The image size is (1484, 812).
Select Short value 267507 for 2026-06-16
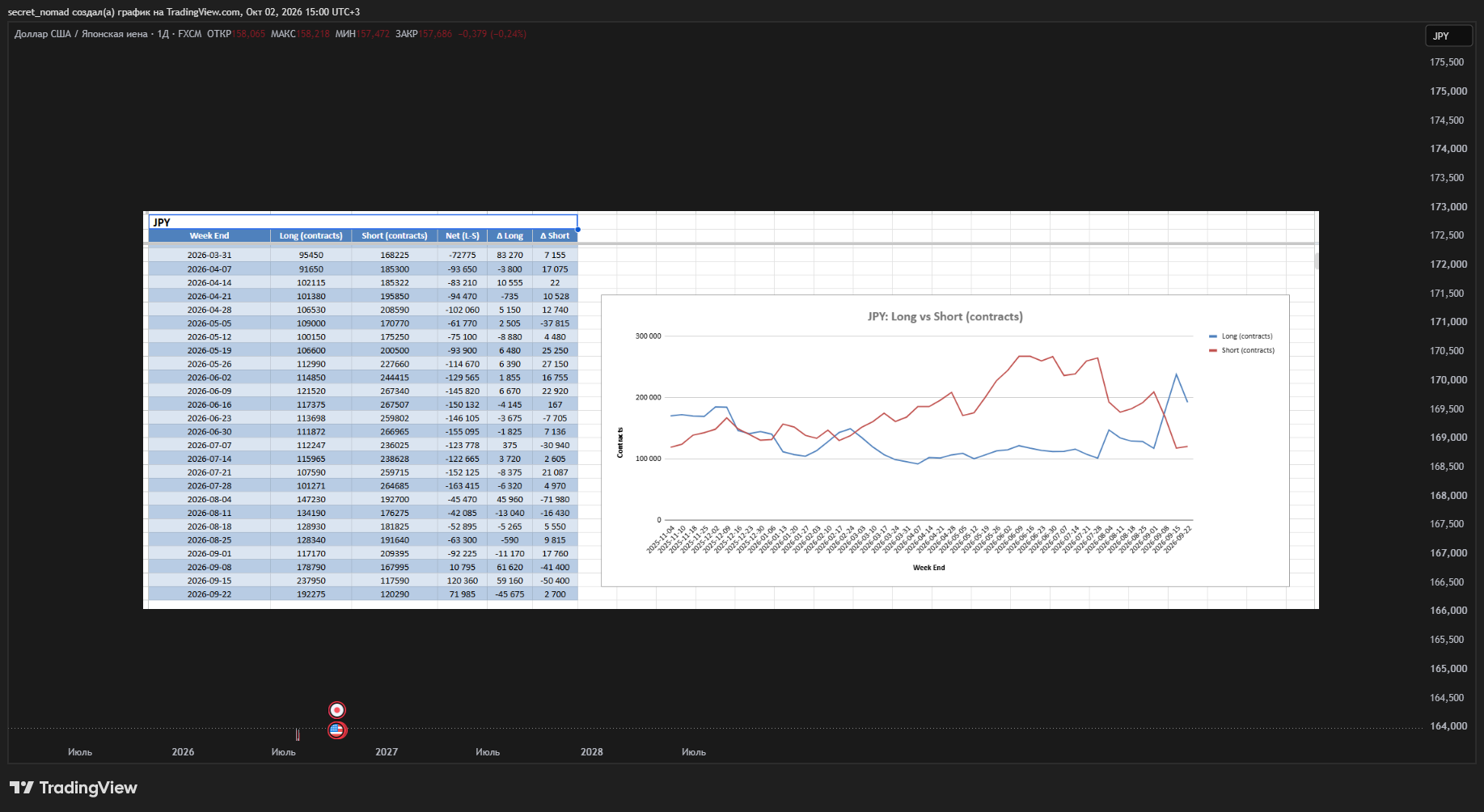(395, 404)
